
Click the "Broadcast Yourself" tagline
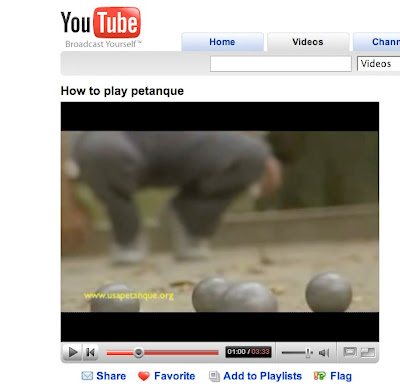click(103, 44)
